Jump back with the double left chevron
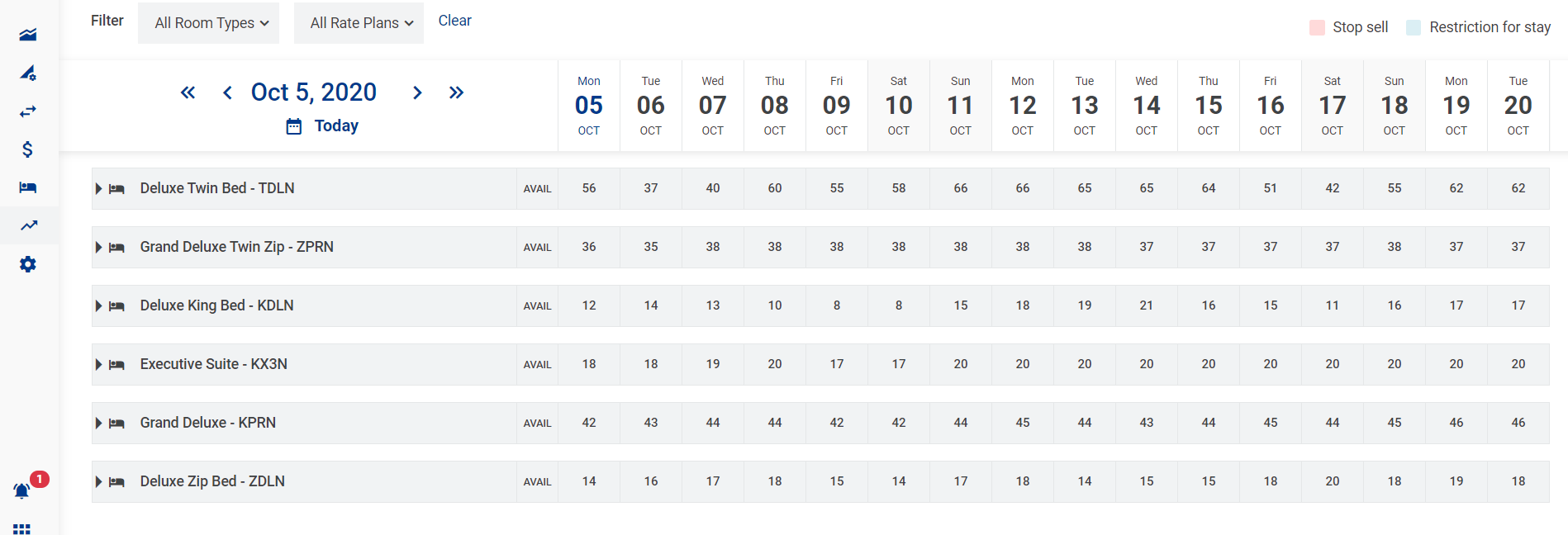The width and height of the screenshot is (1568, 535). [x=188, y=92]
